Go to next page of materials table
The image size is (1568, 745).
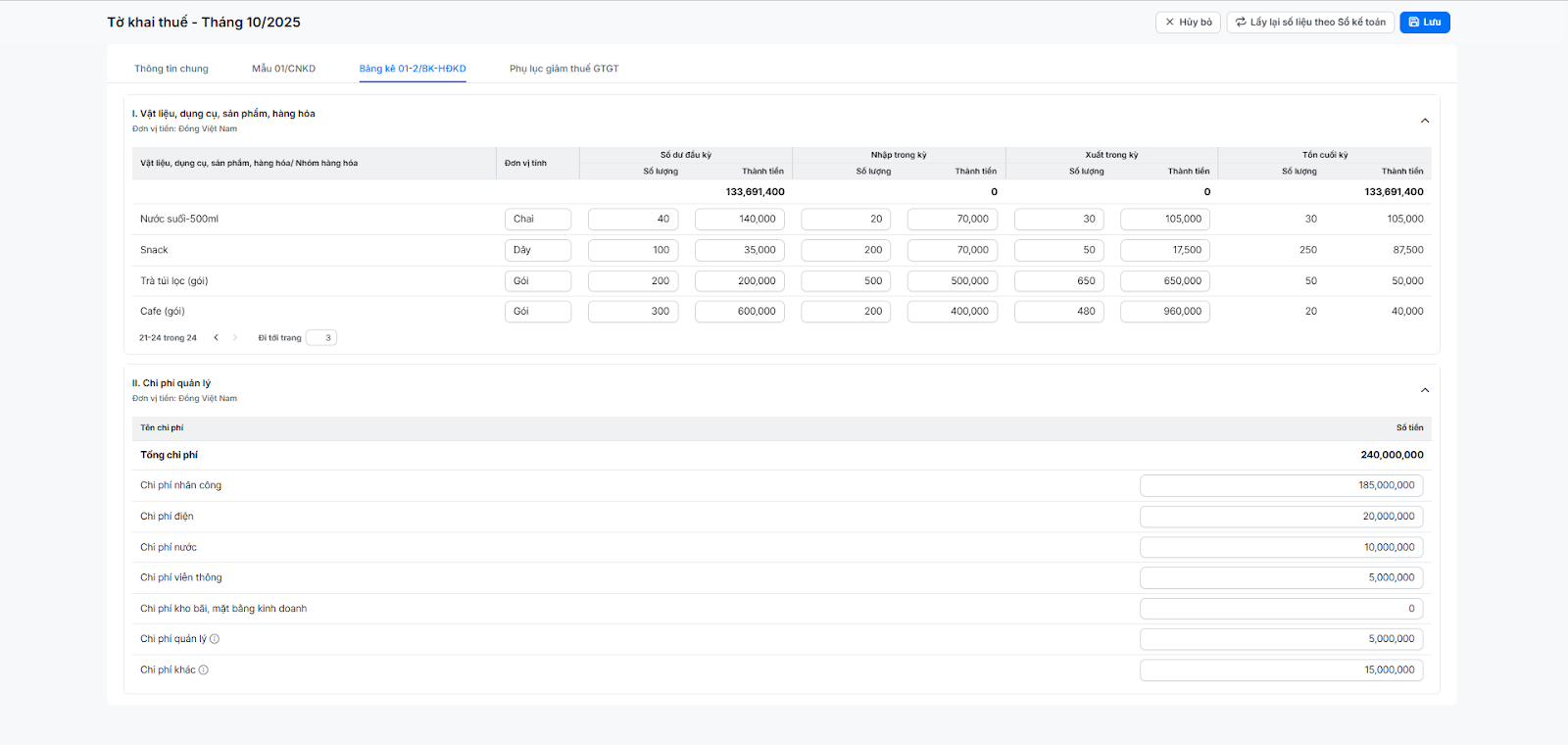tap(235, 338)
